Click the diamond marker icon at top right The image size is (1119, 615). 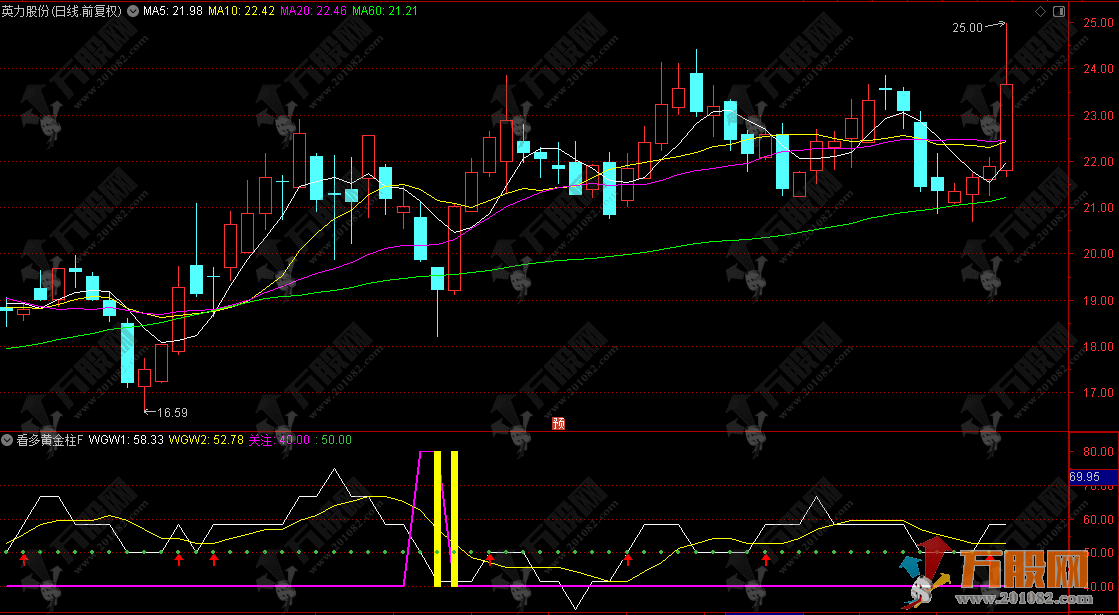pos(1040,11)
